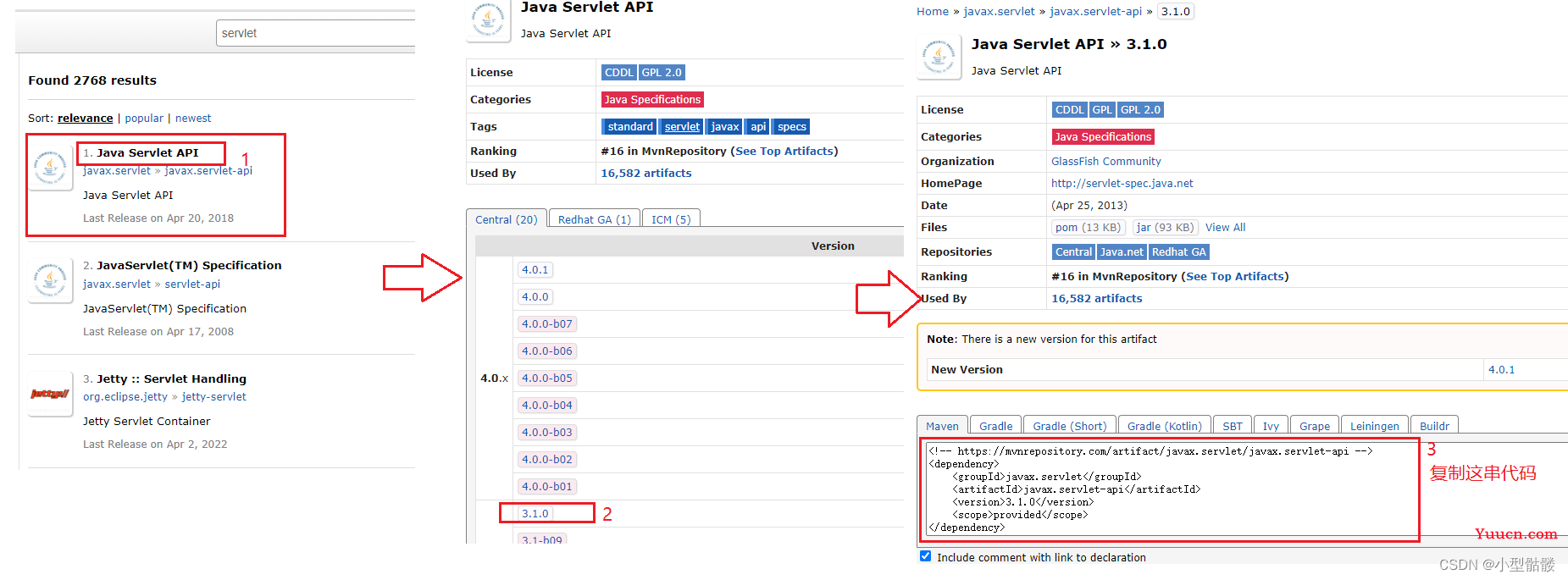Open See Top Artifacts link in middle panel
Image resolution: width=1568 pixels, height=580 pixels.
[x=784, y=152]
